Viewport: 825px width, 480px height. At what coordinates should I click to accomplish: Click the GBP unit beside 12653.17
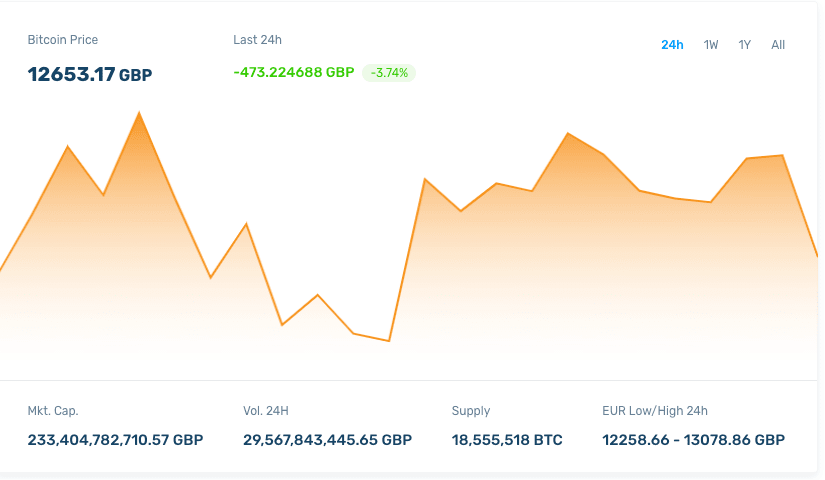pos(136,75)
